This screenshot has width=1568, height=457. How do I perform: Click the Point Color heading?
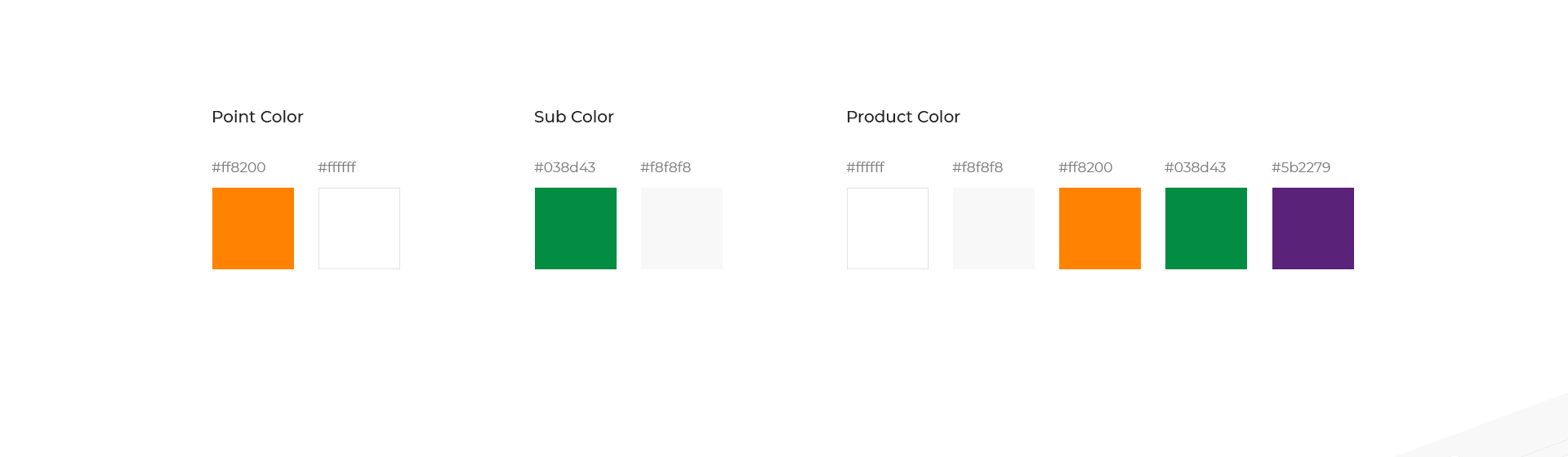tap(257, 117)
